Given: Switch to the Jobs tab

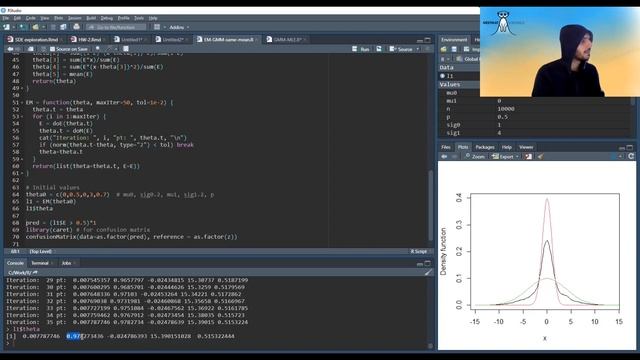Looking at the screenshot, I should pos(67,263).
